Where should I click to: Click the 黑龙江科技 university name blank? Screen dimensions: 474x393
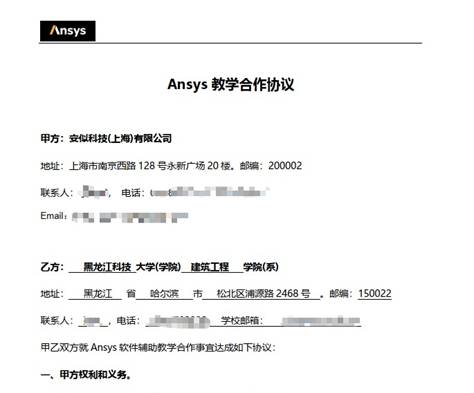102,267
